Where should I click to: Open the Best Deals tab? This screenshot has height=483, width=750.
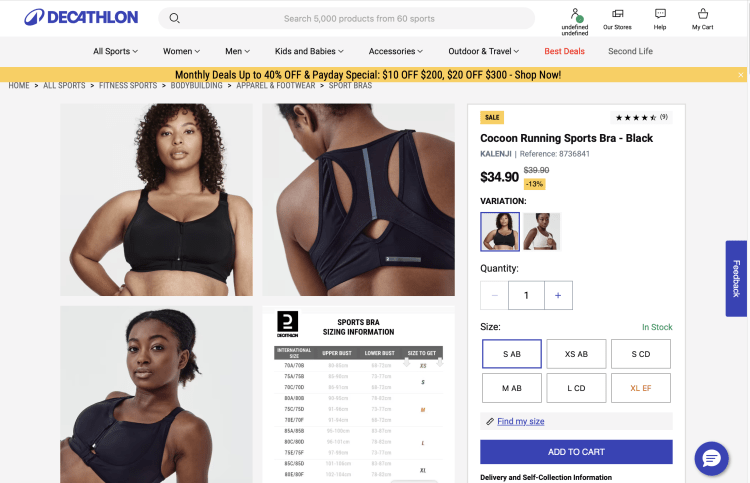(564, 51)
